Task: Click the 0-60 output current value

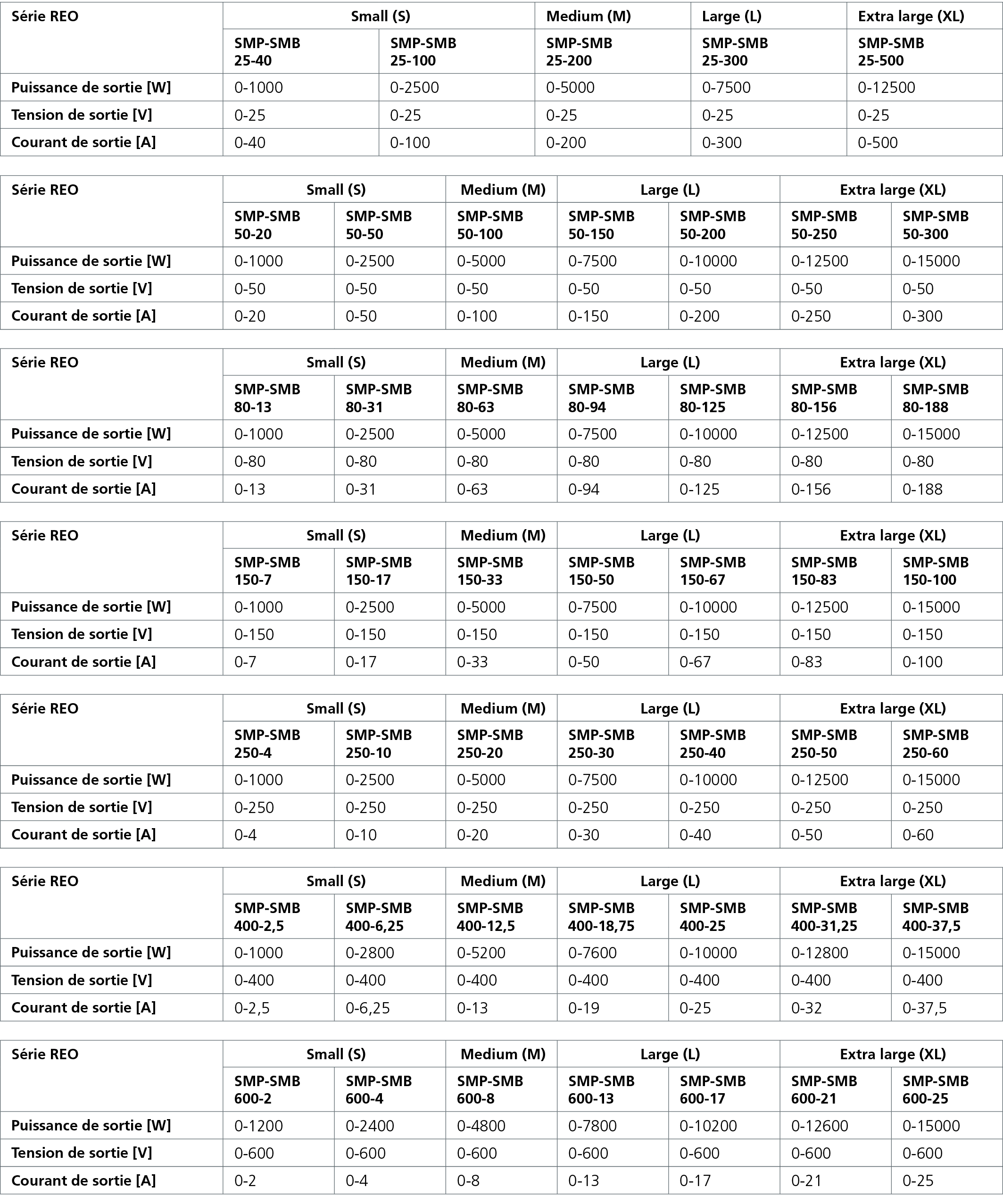Action: pyautogui.click(x=918, y=835)
